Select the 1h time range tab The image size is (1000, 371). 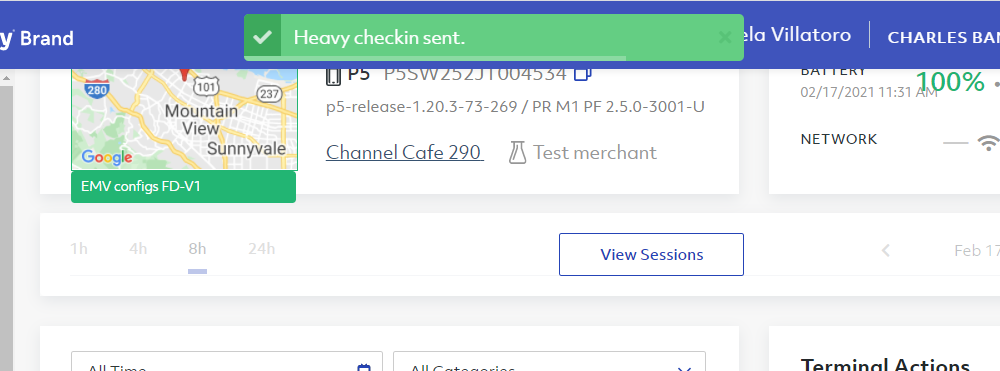pos(79,249)
